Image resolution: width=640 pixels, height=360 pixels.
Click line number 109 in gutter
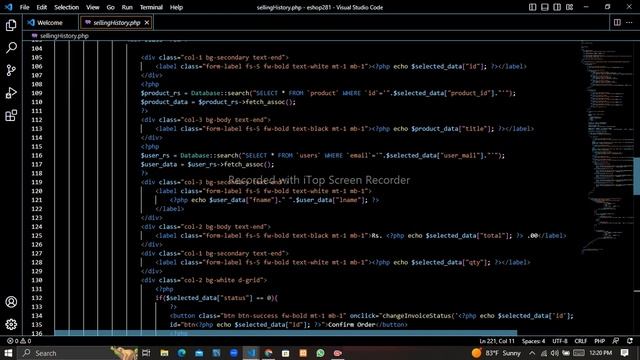pyautogui.click(x=37, y=93)
